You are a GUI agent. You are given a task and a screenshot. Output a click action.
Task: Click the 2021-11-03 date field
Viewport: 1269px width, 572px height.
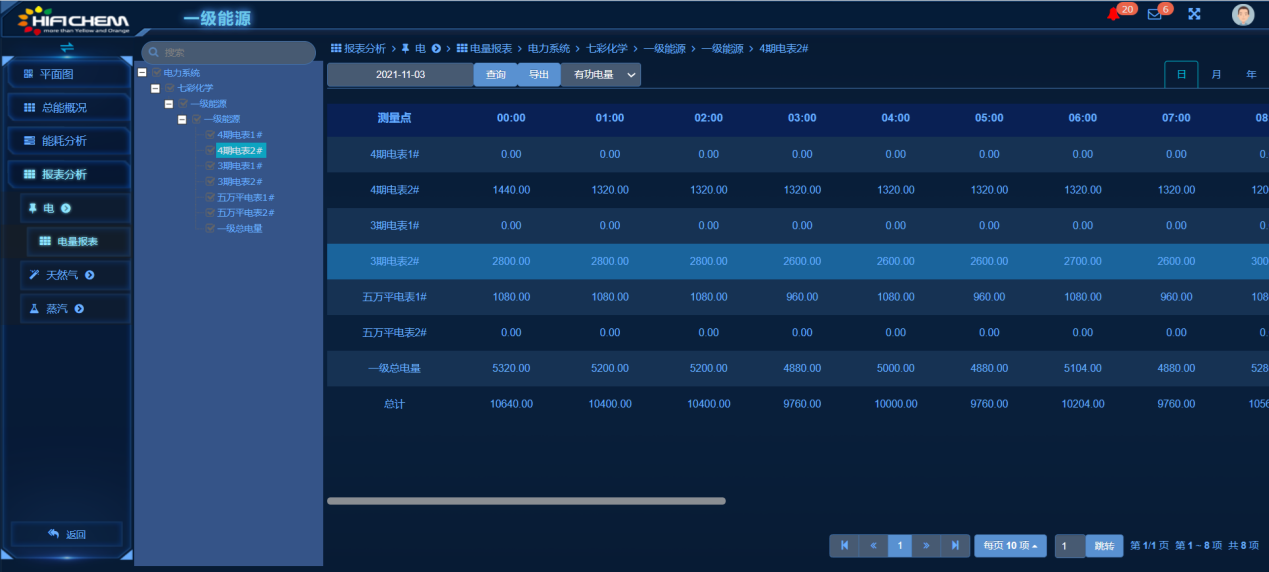(400, 75)
